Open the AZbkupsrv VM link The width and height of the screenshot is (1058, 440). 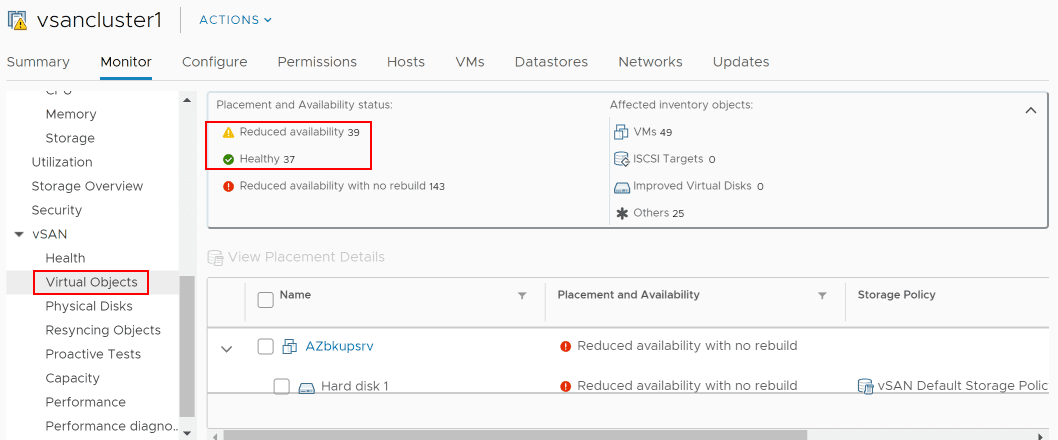(339, 346)
